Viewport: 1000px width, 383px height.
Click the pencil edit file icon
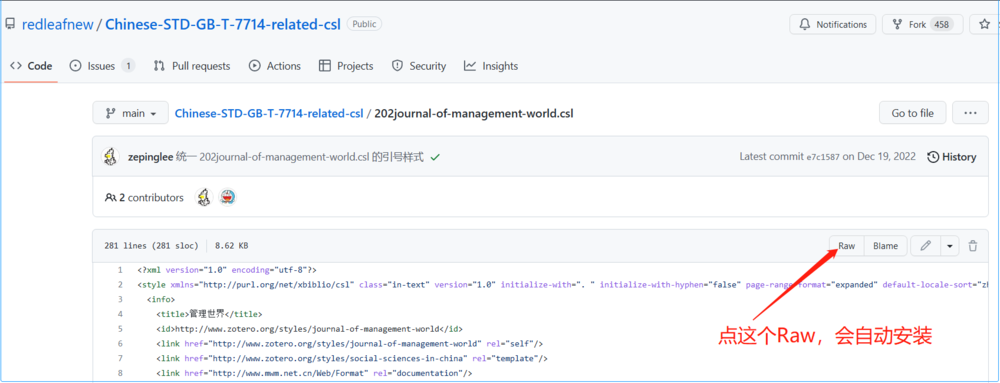click(x=926, y=246)
